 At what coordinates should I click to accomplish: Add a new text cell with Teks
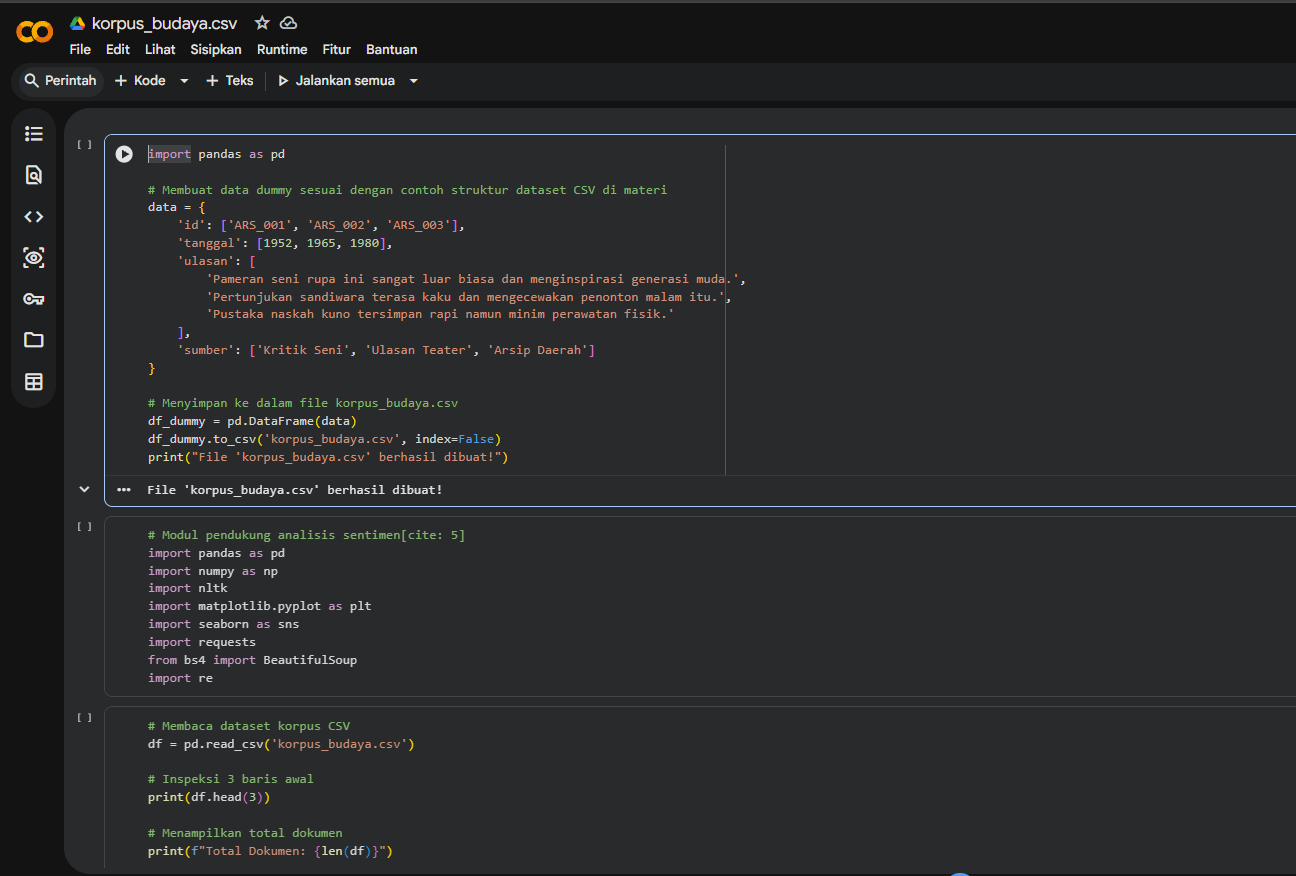pyautogui.click(x=230, y=81)
